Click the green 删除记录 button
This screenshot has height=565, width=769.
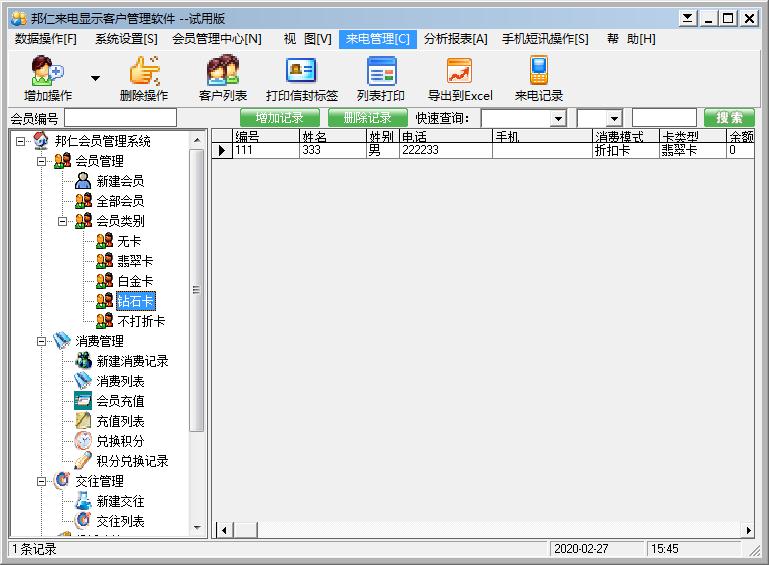pos(367,118)
